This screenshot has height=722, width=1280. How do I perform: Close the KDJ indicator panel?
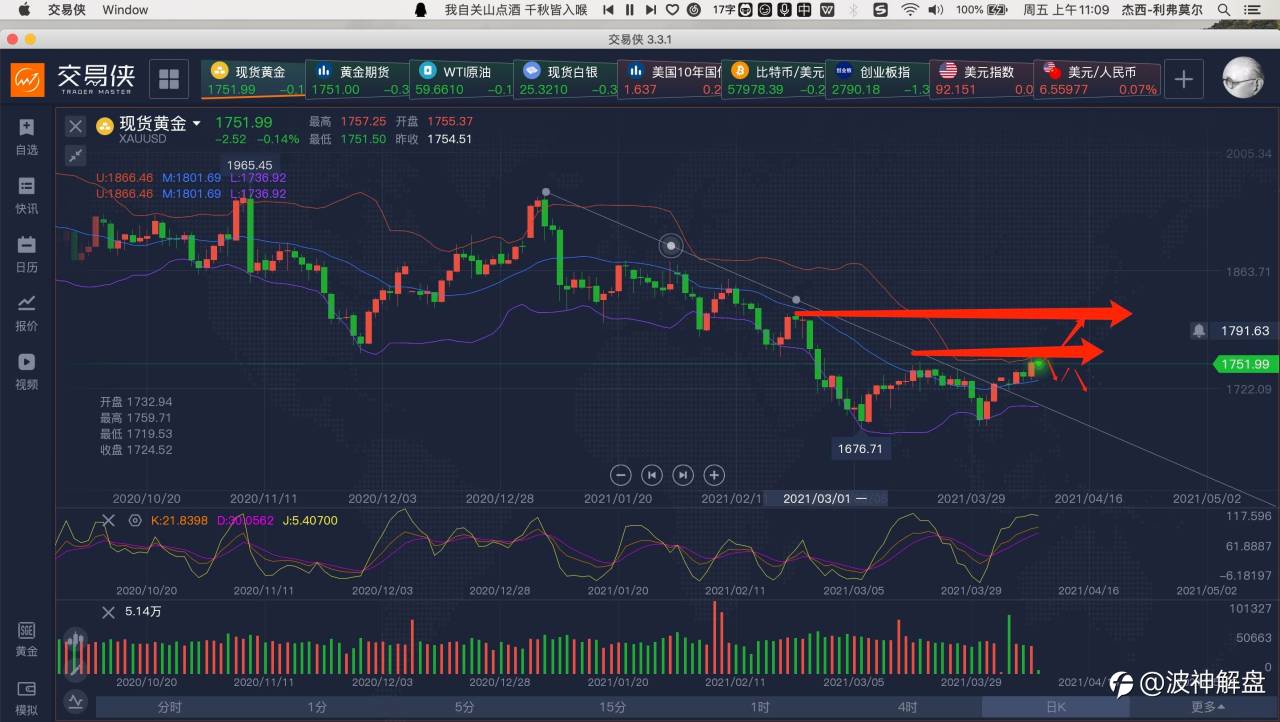click(109, 520)
